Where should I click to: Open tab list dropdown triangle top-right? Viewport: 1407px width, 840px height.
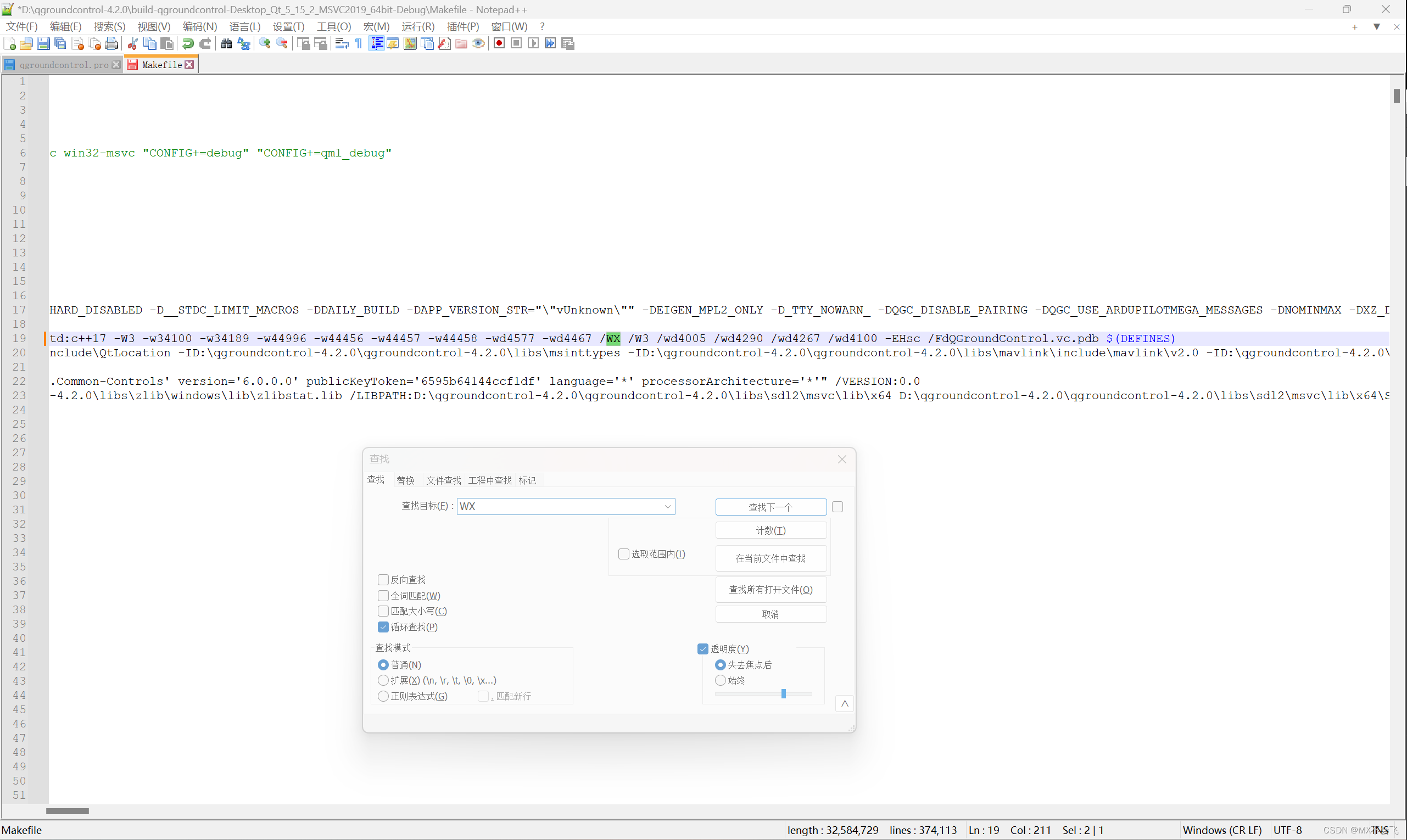(x=1376, y=26)
